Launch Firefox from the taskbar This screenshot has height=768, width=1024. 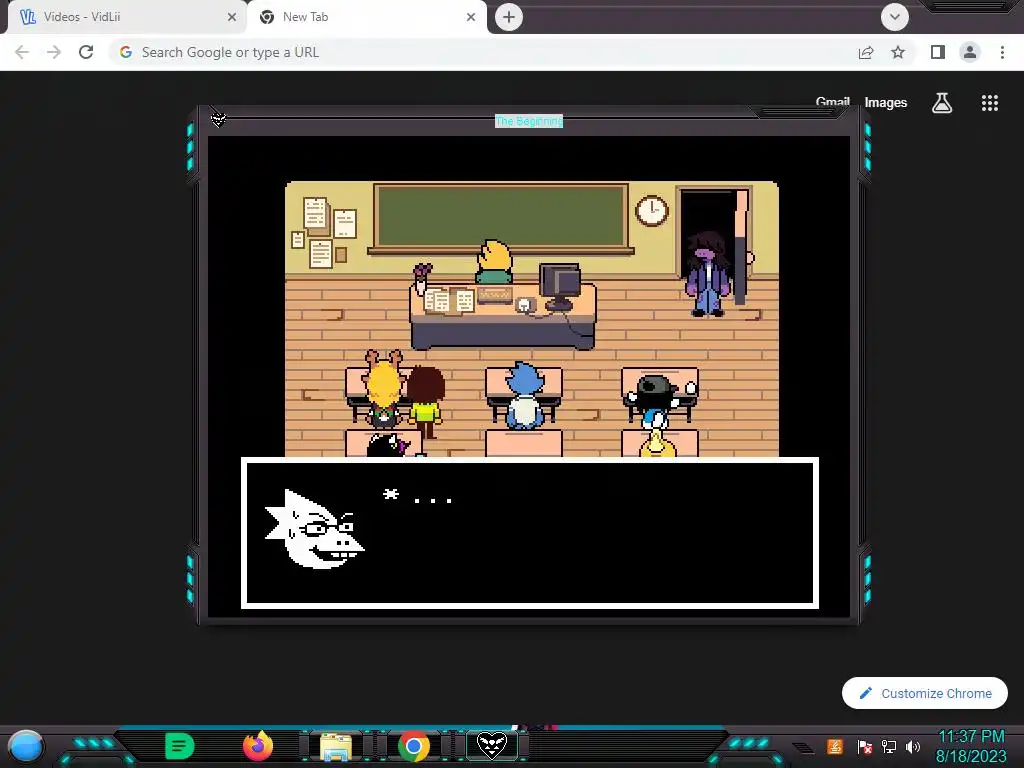pyautogui.click(x=258, y=746)
